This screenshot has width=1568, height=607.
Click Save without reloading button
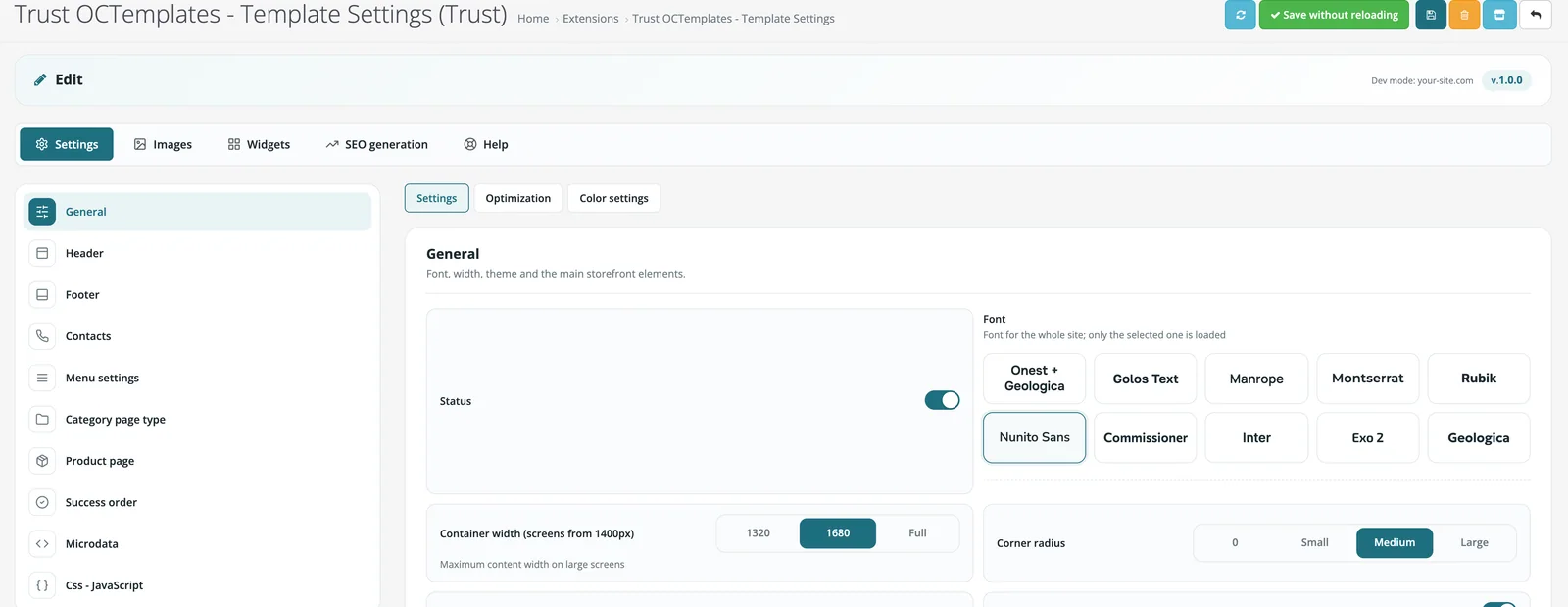[1334, 15]
